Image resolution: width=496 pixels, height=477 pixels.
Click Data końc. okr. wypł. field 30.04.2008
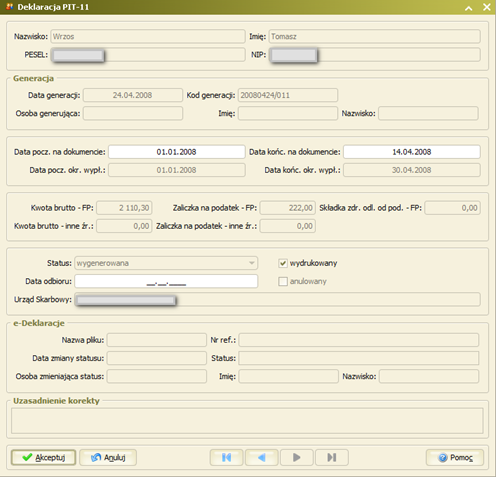point(412,170)
